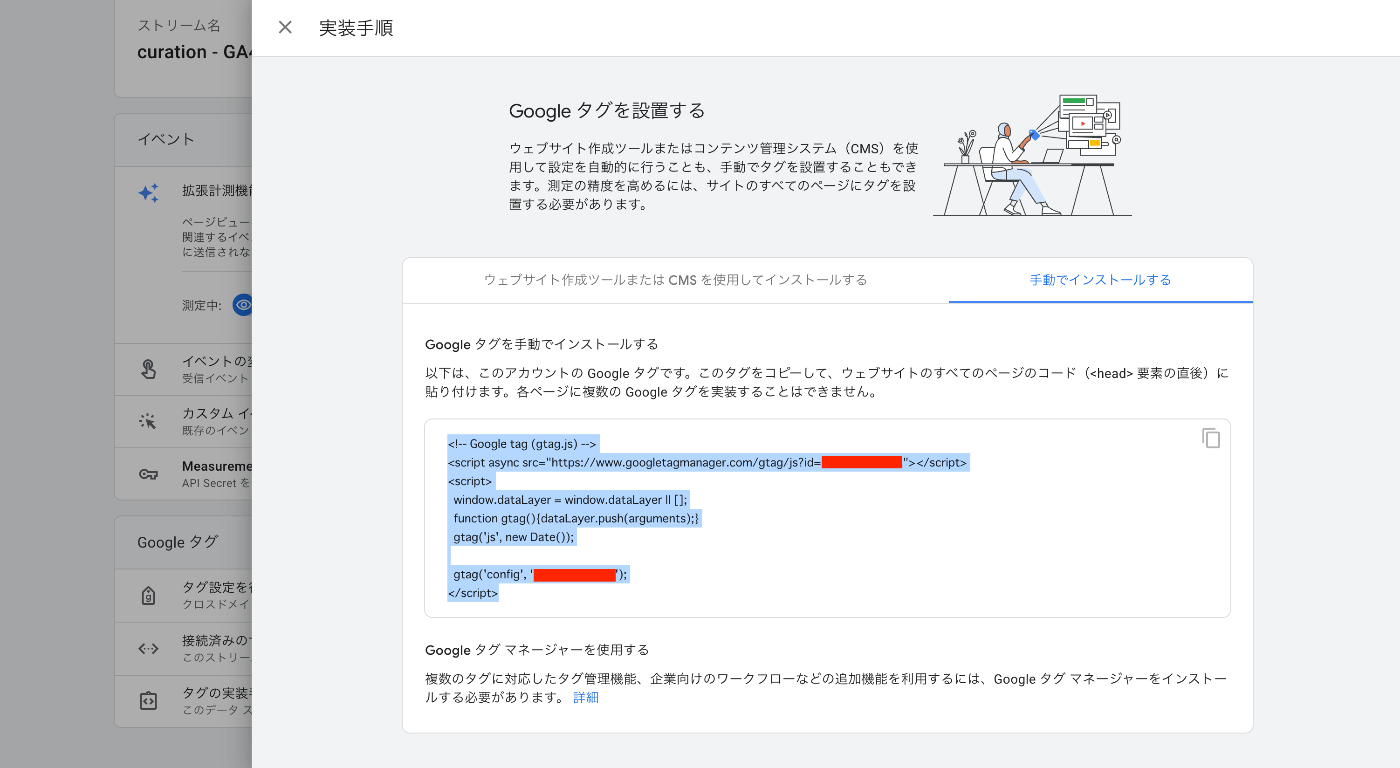Open the カスタム イベント row in background page

click(x=183, y=421)
